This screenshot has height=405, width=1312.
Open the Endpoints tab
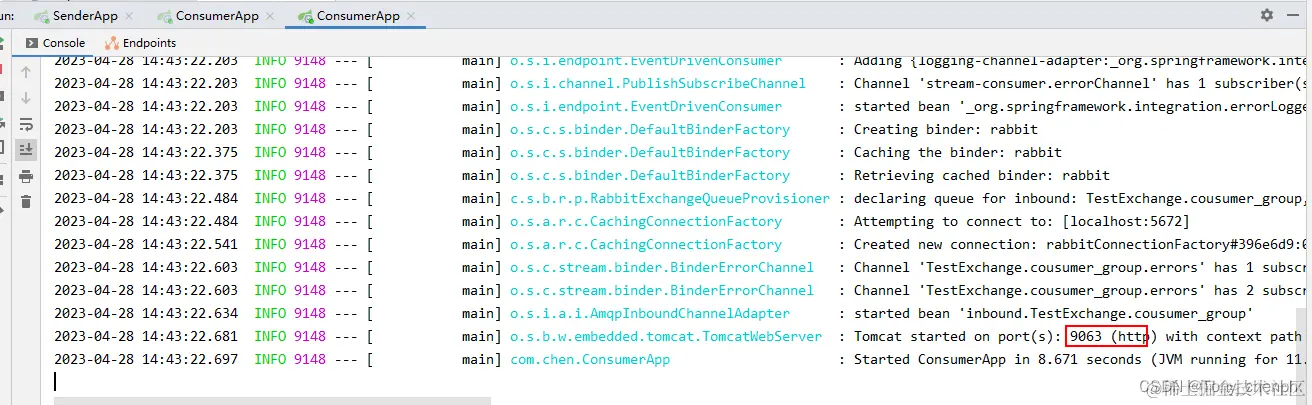tap(141, 43)
